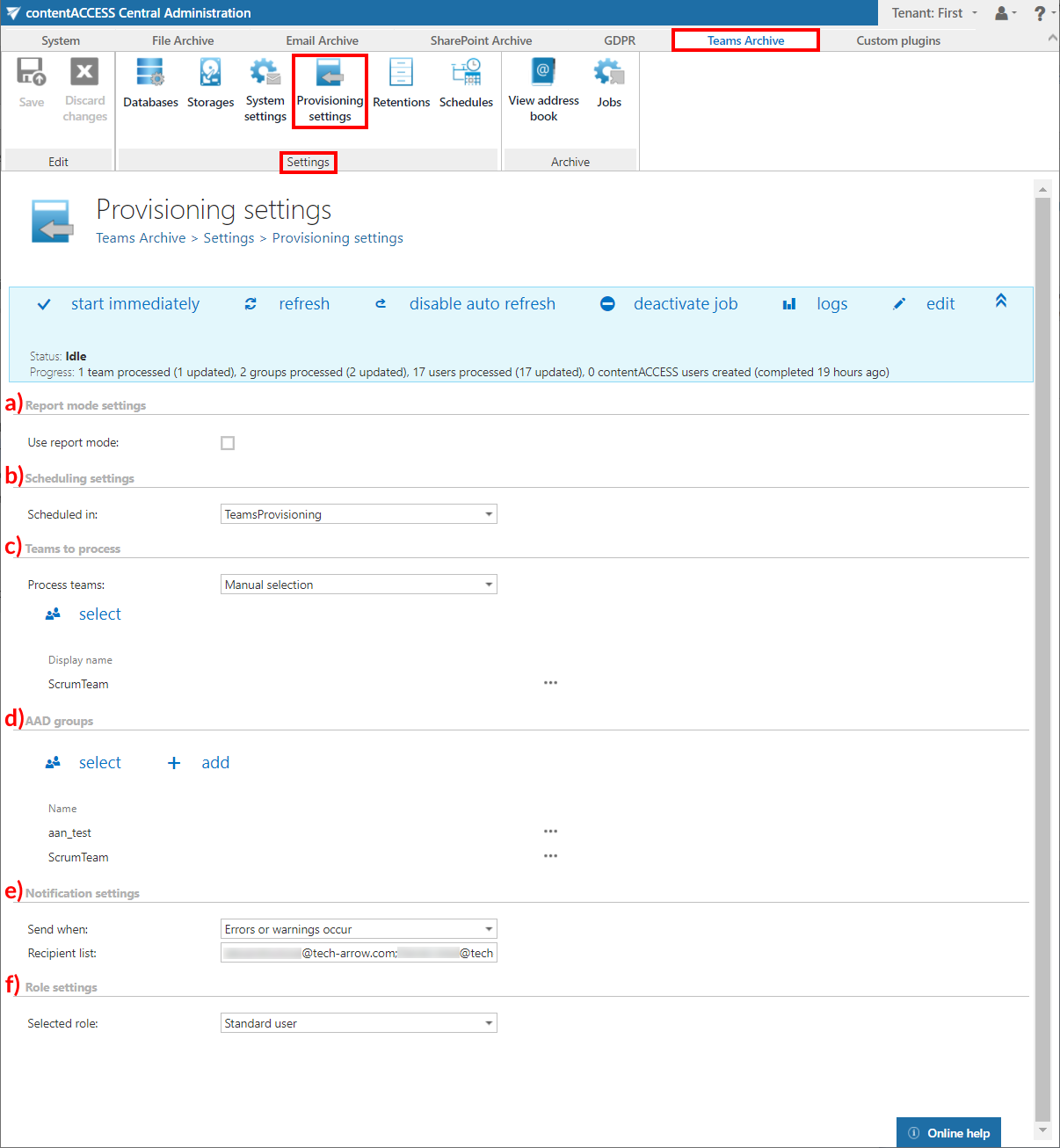Click the Provisioning settings ribbon icon

click(330, 90)
